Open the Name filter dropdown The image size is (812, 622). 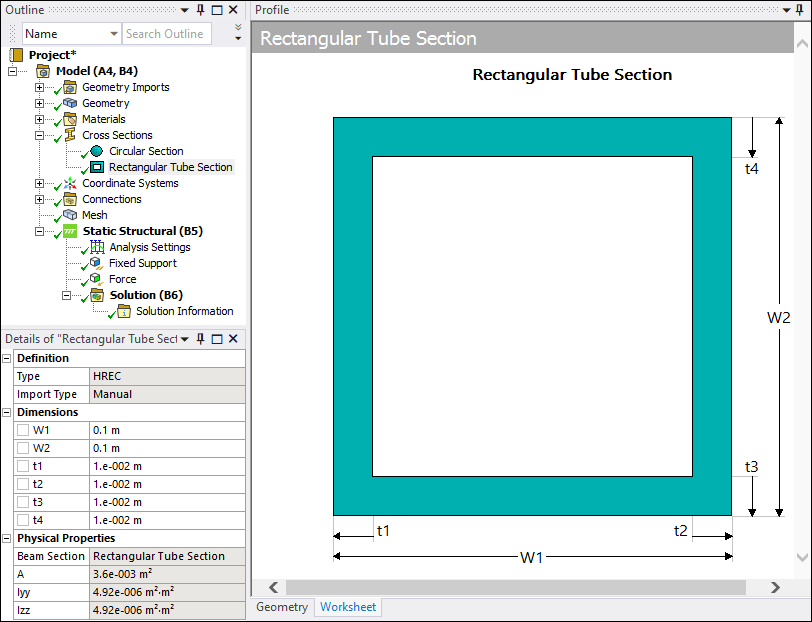click(x=111, y=34)
